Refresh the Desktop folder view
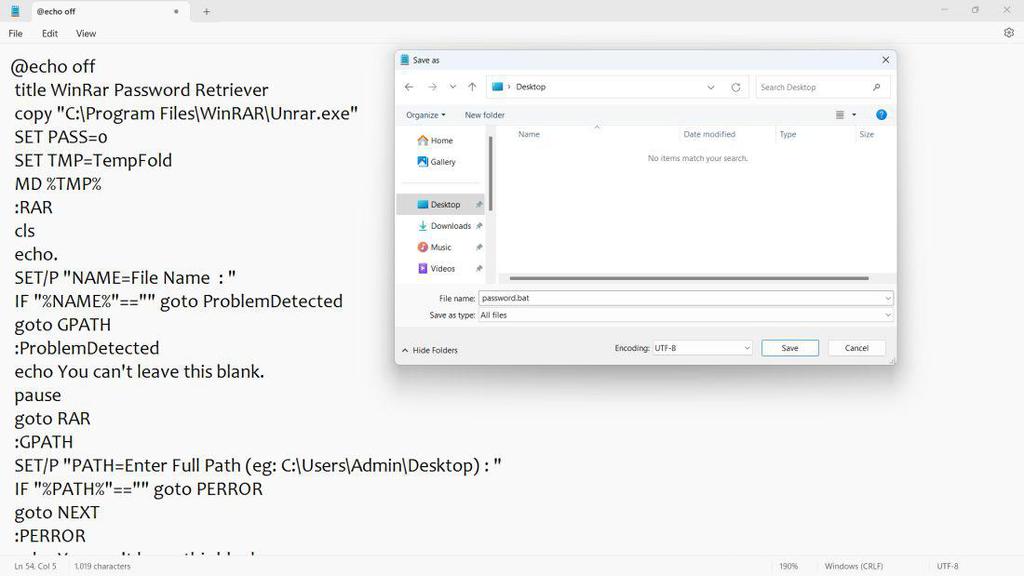Screen dimensions: 1024x576 click(735, 86)
